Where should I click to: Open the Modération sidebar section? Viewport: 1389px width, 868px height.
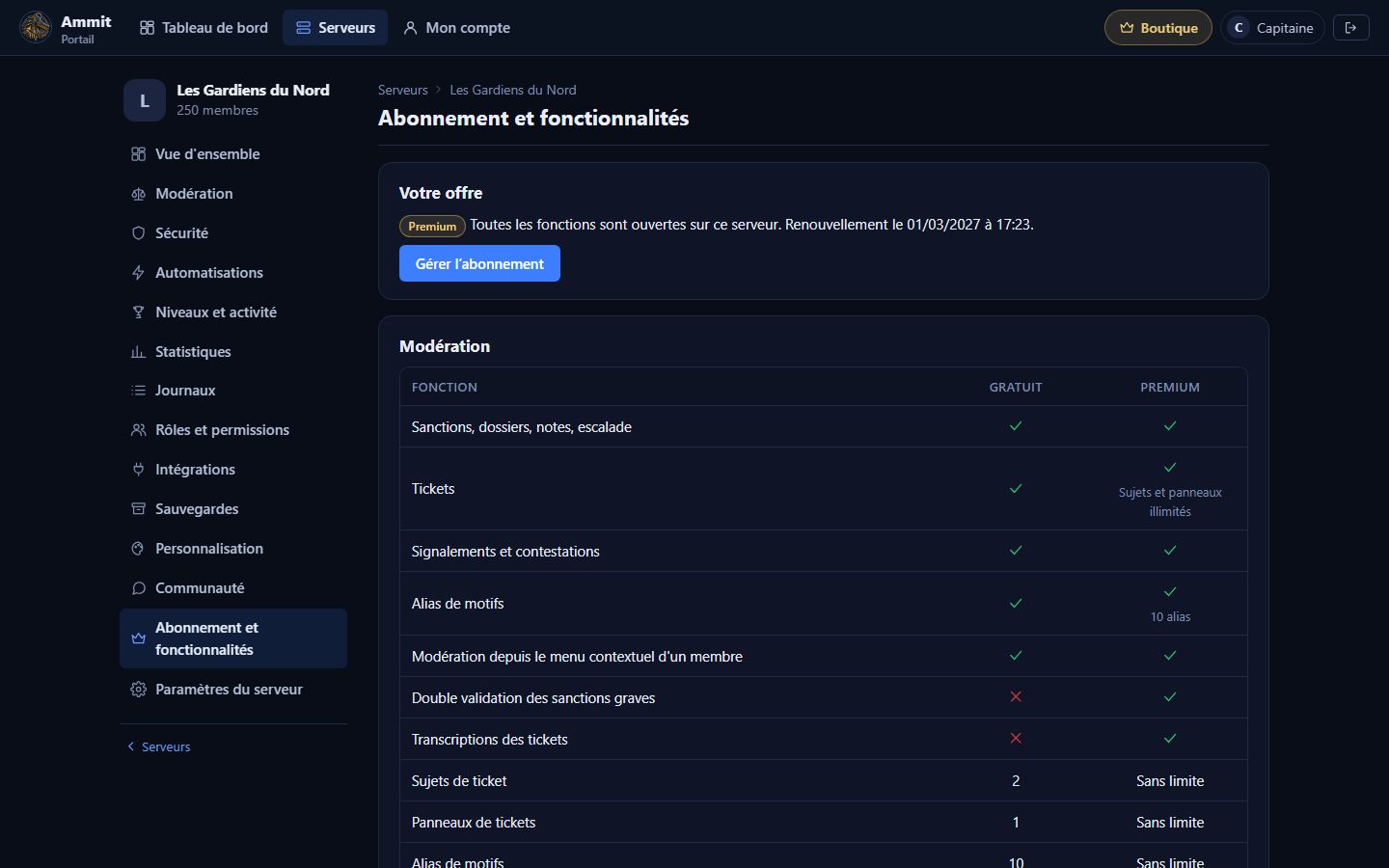point(233,194)
